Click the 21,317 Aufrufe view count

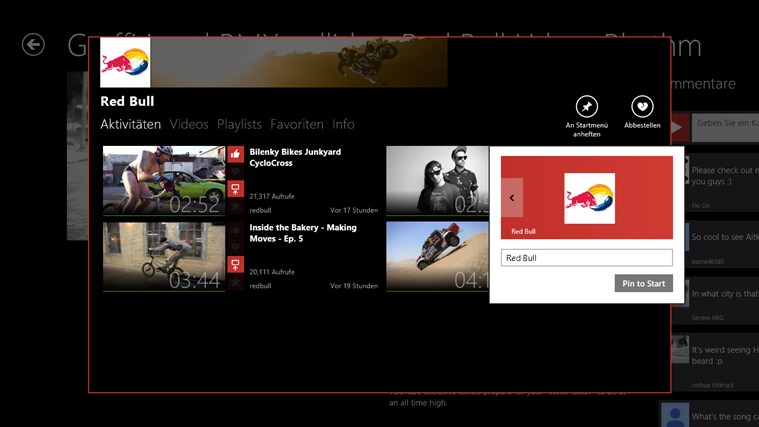coord(272,196)
